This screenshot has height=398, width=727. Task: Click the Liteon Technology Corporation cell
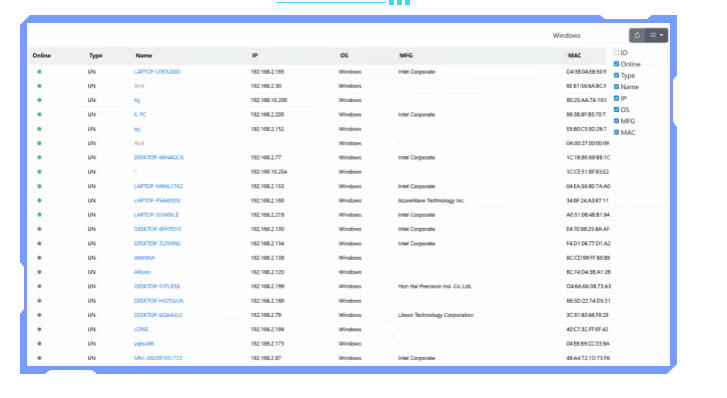click(436, 315)
